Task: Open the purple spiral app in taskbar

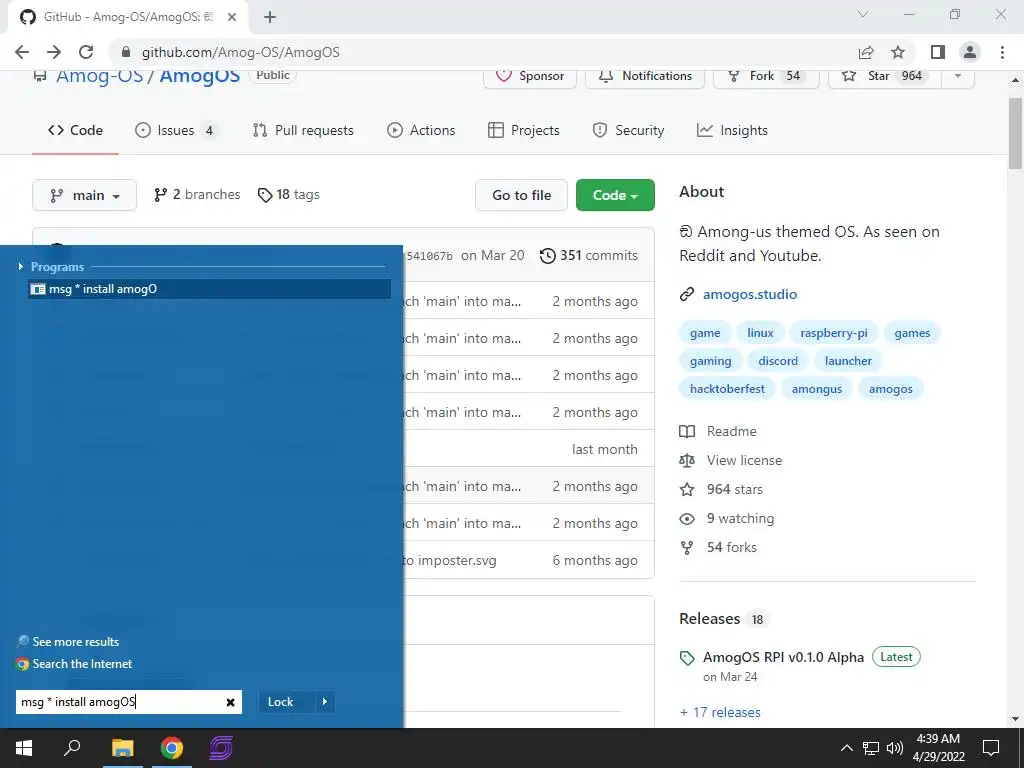Action: [221, 748]
